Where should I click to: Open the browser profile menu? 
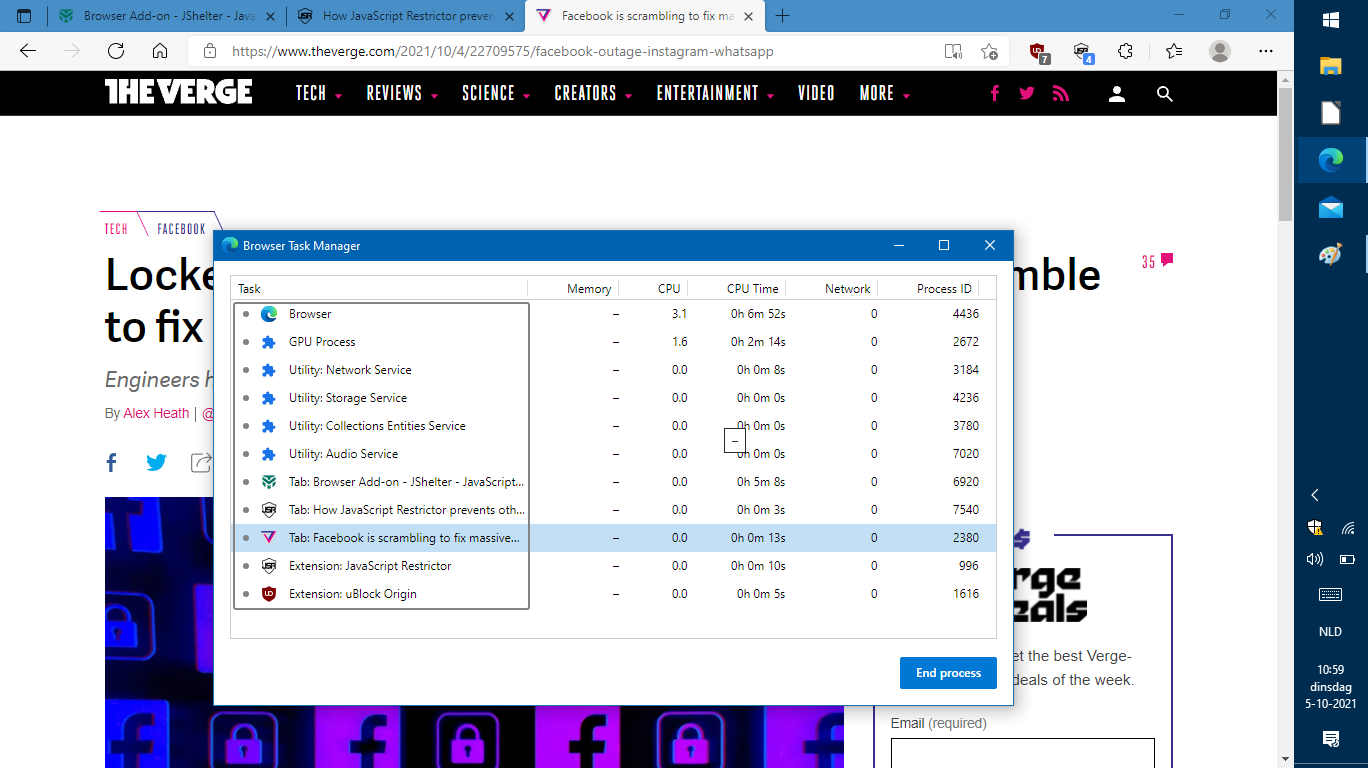point(1220,51)
